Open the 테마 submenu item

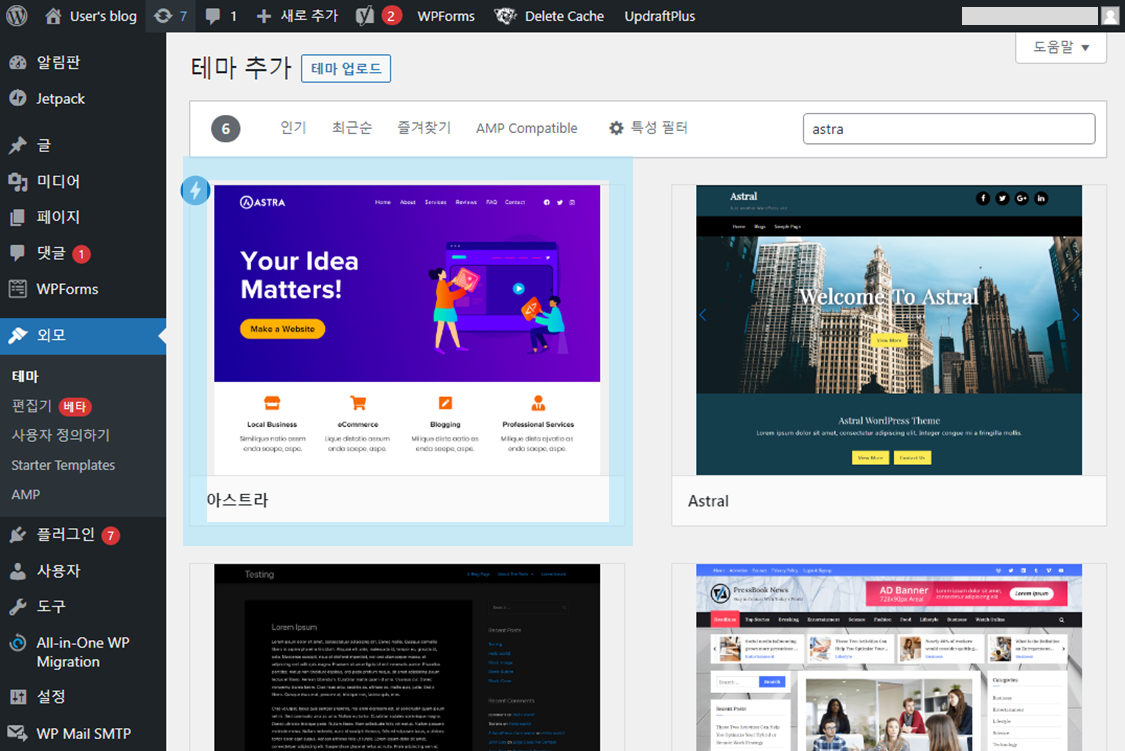coord(25,376)
